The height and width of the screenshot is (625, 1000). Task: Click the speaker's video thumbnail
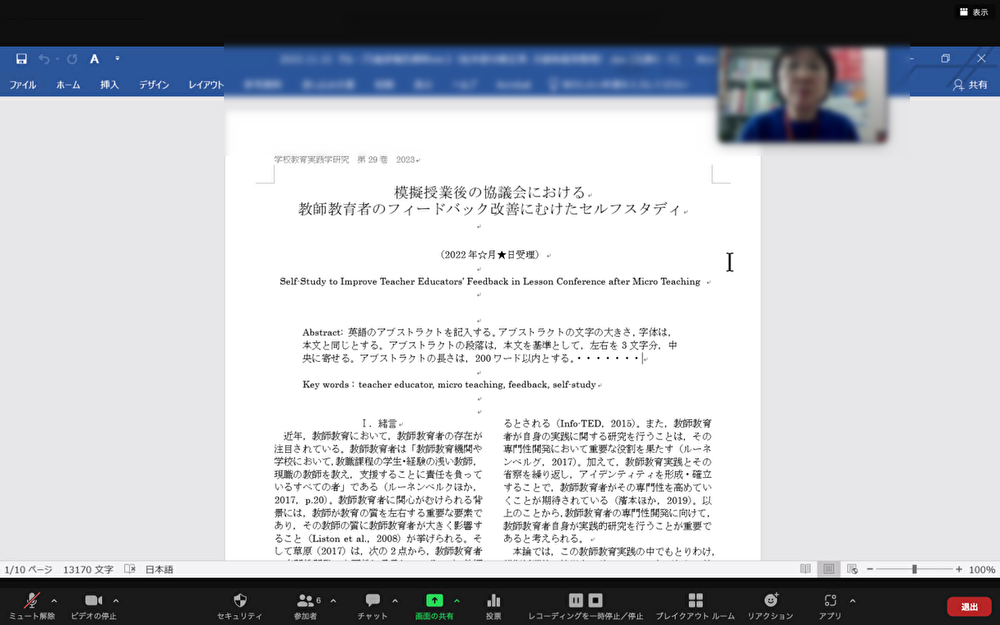802,94
